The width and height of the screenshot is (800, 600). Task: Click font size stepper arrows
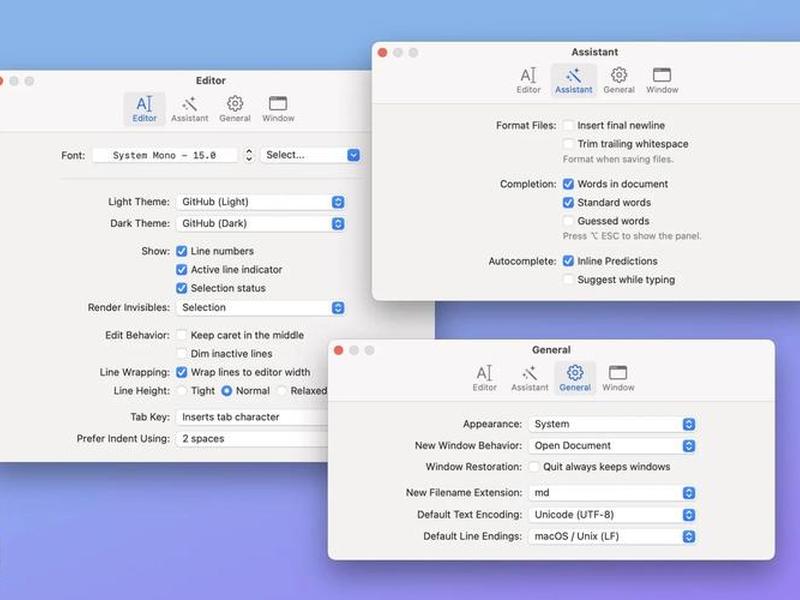point(248,155)
